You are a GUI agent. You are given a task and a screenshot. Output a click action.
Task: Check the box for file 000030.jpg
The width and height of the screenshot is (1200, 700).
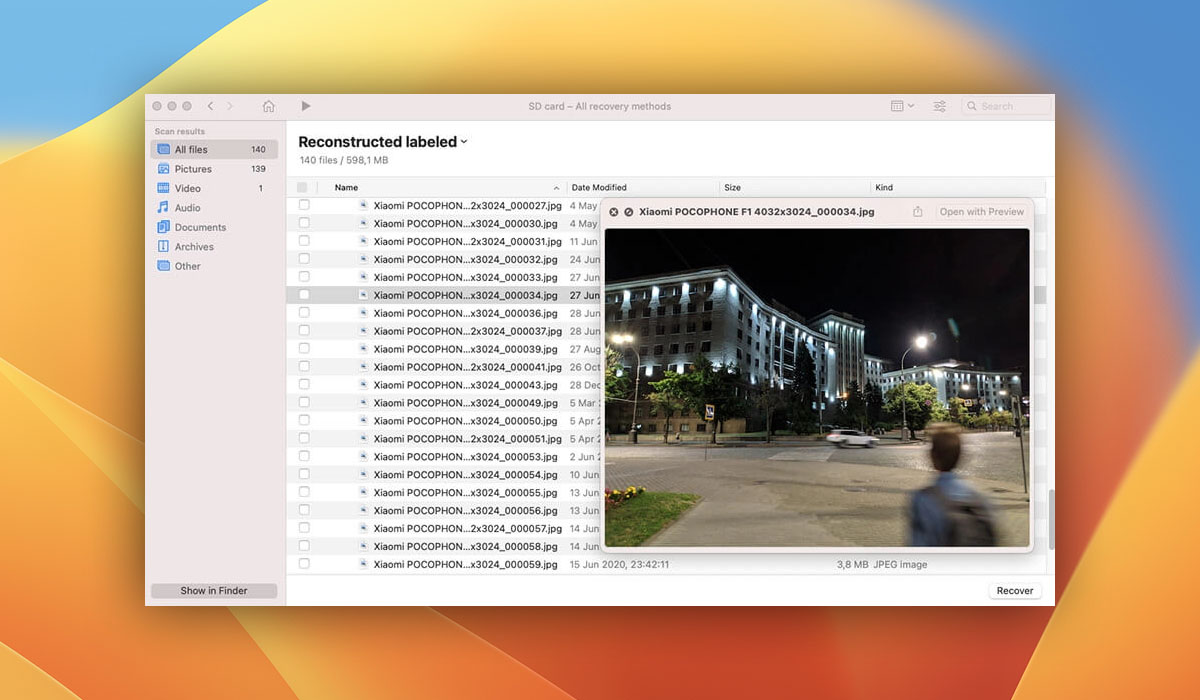point(304,223)
